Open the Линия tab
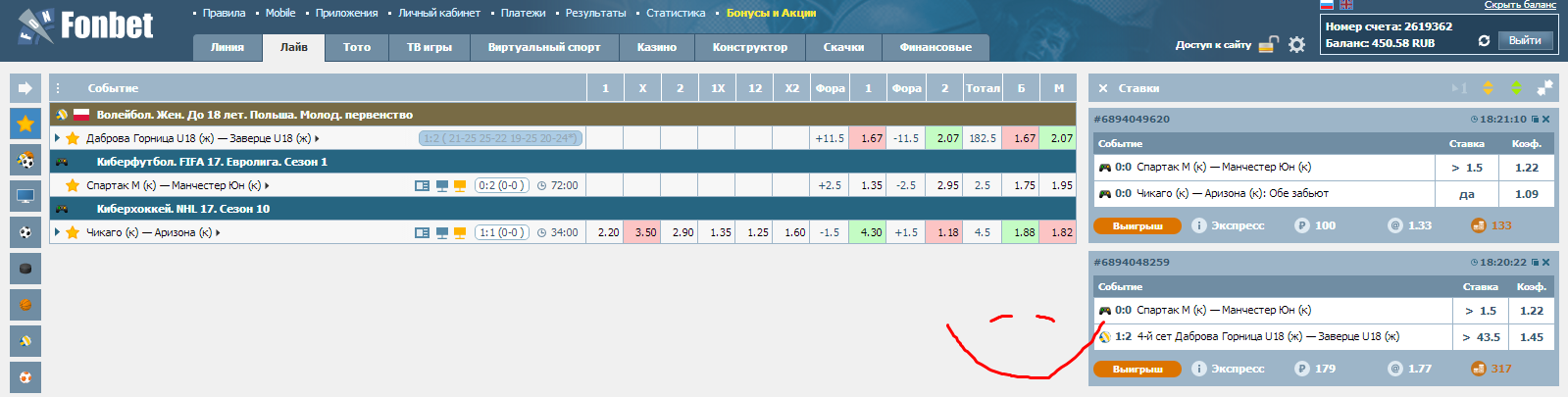1568x397 pixels. click(x=227, y=47)
